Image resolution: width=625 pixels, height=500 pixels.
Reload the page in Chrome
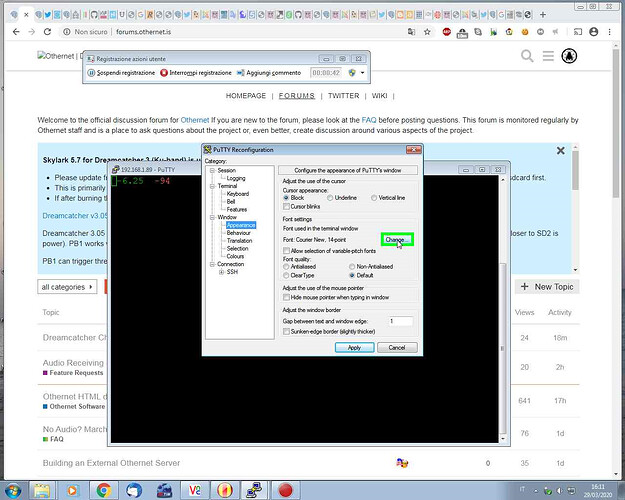pos(47,31)
